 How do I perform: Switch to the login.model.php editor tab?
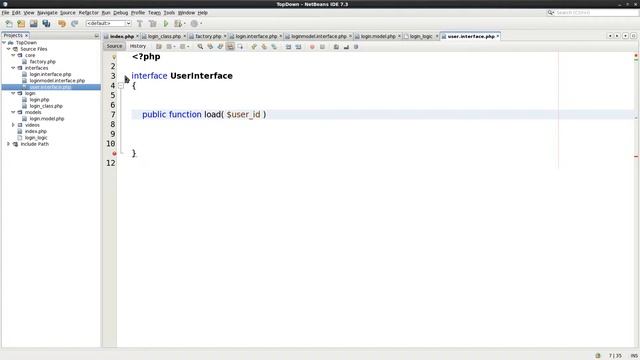pyautogui.click(x=378, y=36)
